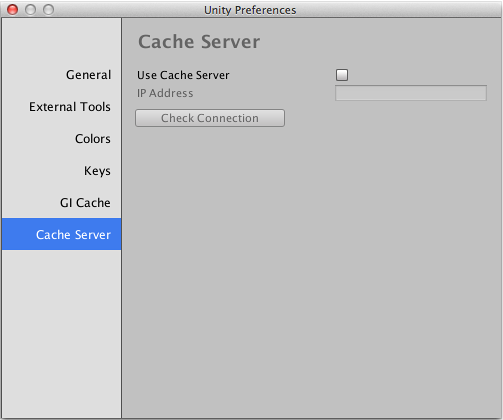Close the Unity Preferences window
Screen dimensions: 503x420
click(12, 10)
